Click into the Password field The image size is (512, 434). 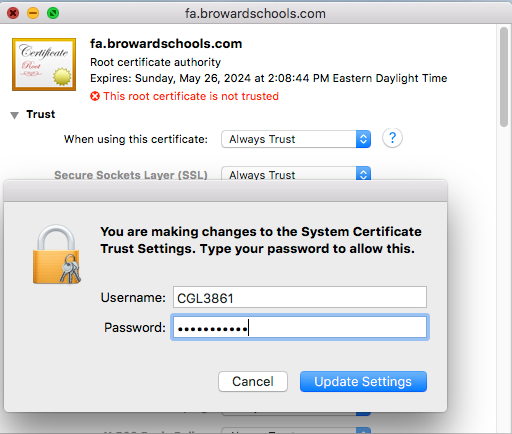click(x=300, y=327)
